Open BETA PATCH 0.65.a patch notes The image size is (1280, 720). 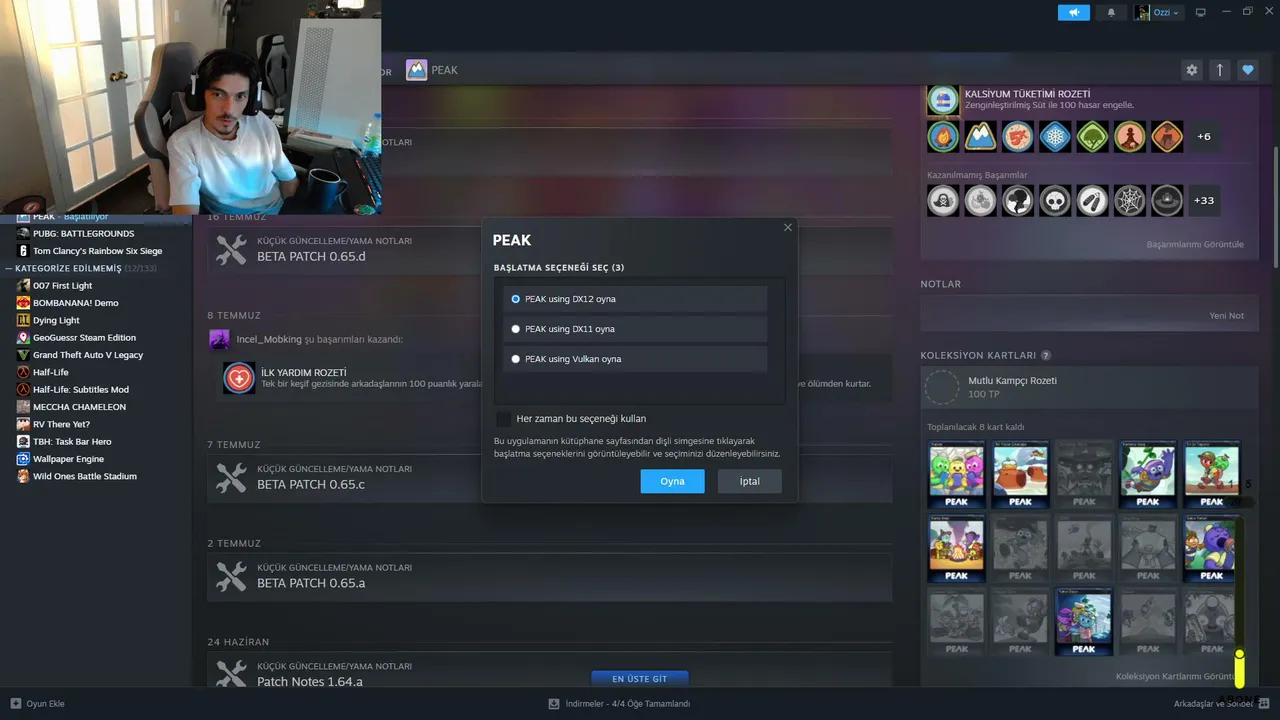pyautogui.click(x=550, y=577)
